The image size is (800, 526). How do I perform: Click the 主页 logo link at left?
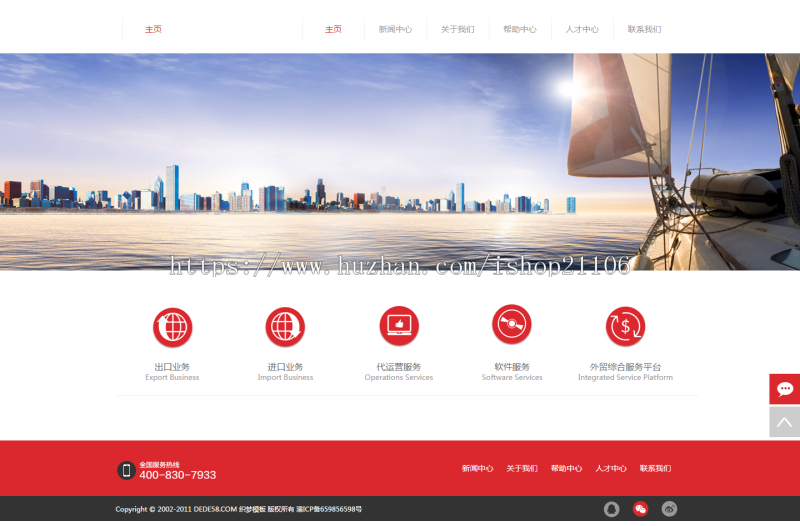tap(153, 30)
